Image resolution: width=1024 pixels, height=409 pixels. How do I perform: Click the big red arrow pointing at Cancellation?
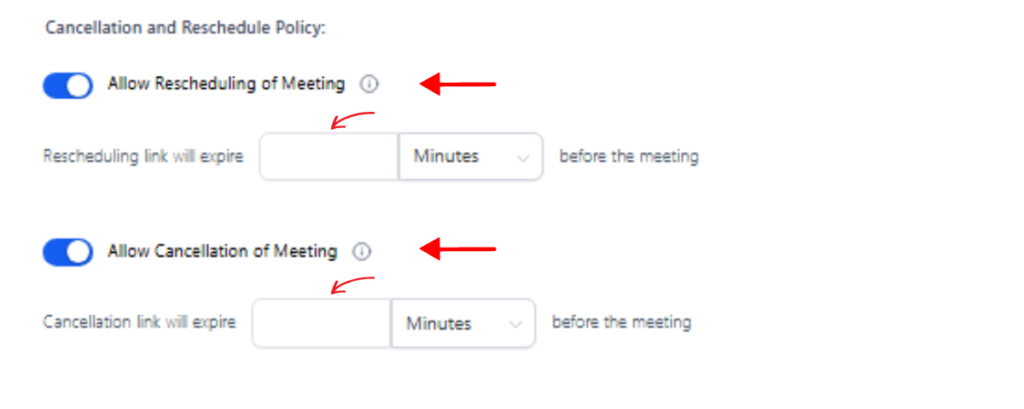point(458,249)
